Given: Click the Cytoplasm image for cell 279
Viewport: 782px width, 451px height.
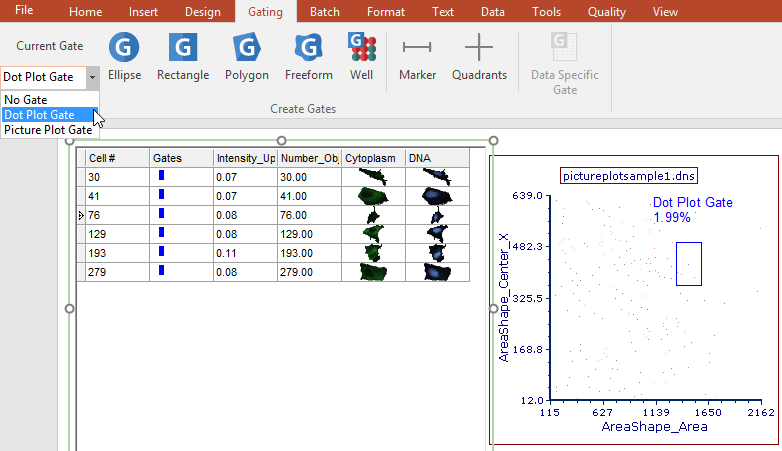Looking at the screenshot, I should pos(372,272).
